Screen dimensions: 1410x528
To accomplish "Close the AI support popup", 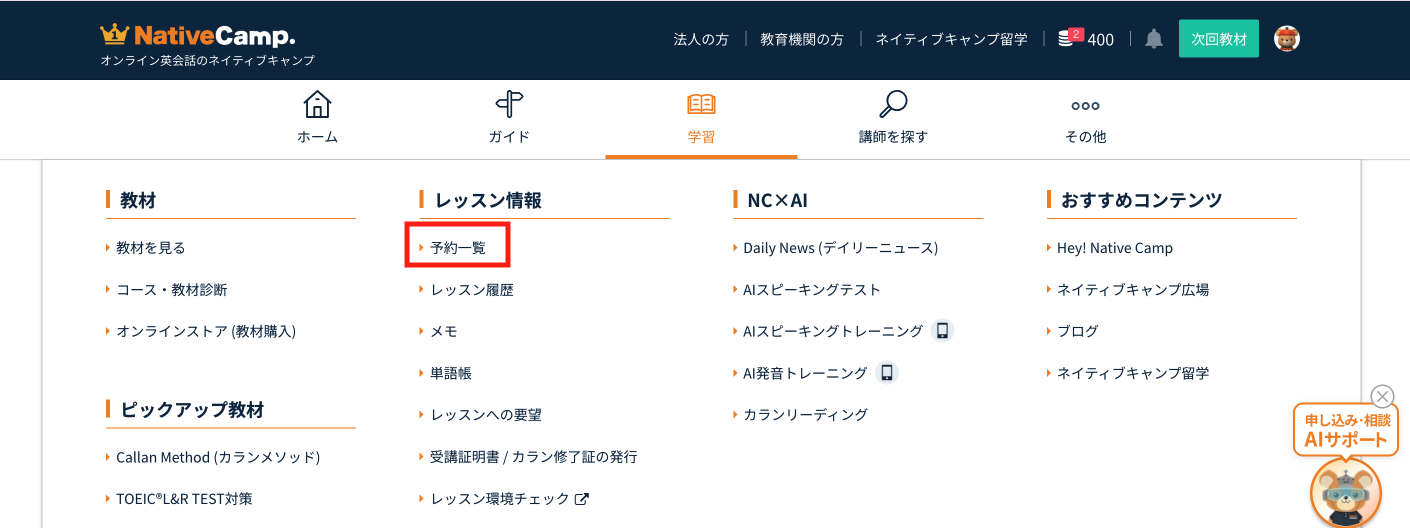I will [1382, 396].
